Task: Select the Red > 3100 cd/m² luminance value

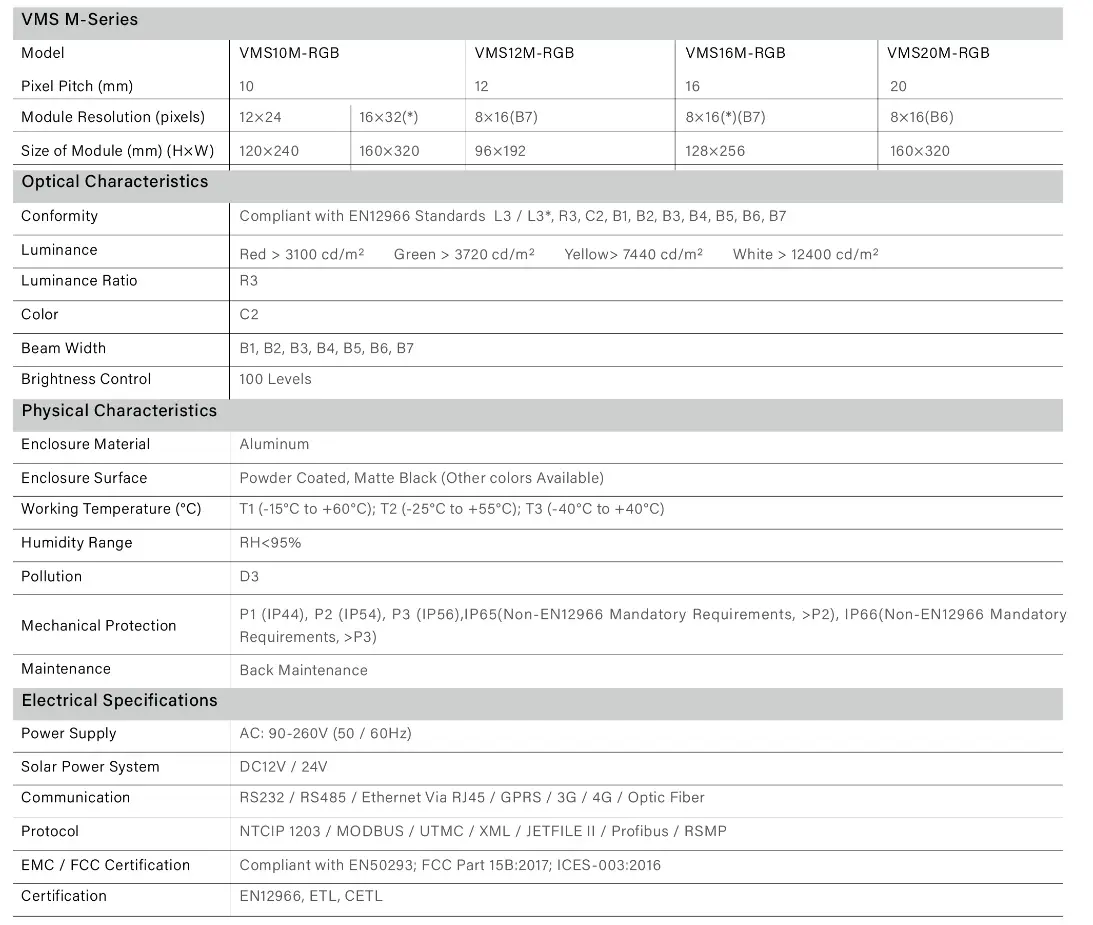Action: coord(301,254)
